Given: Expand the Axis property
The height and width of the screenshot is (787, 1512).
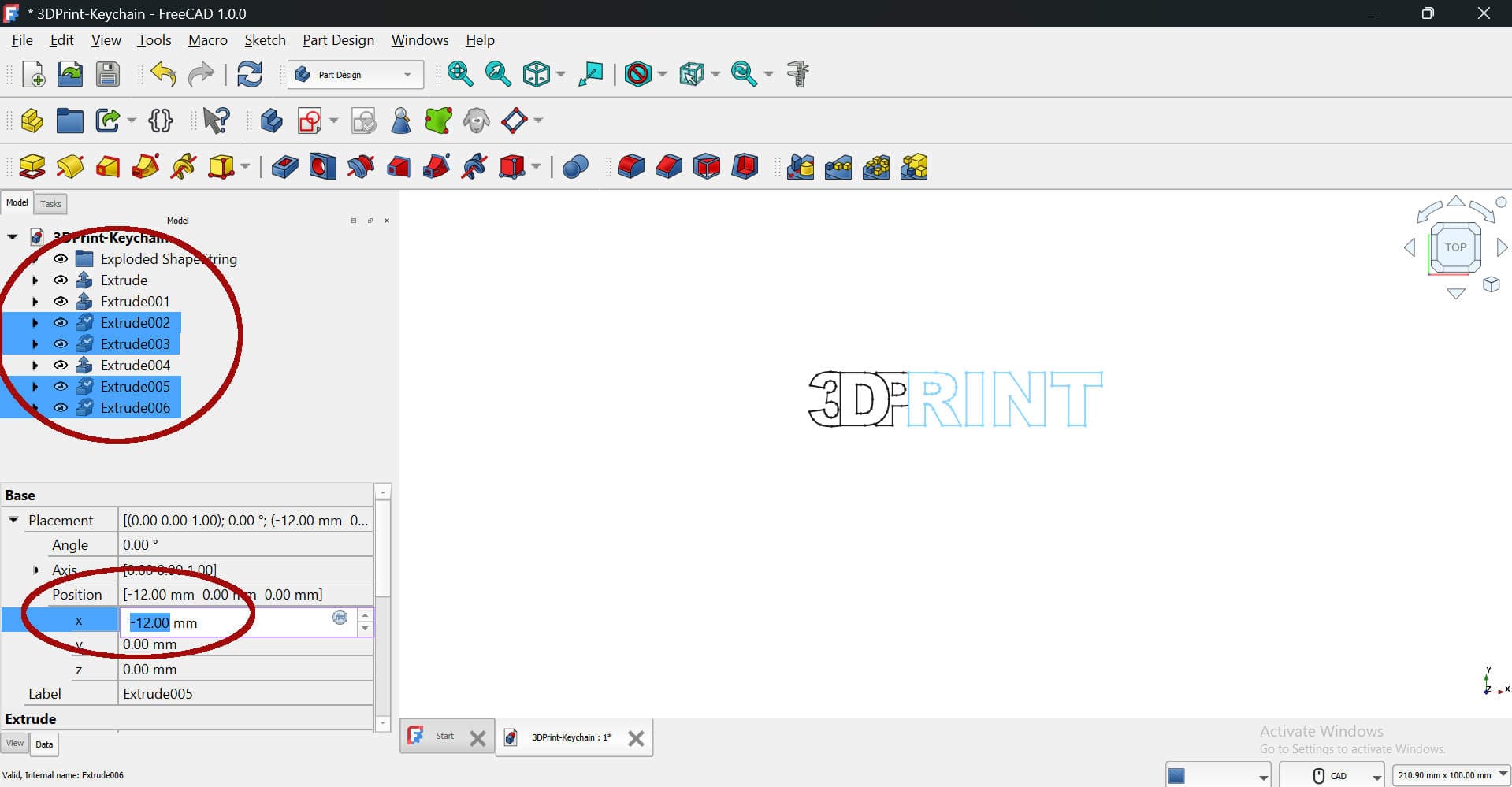Looking at the screenshot, I should point(36,570).
